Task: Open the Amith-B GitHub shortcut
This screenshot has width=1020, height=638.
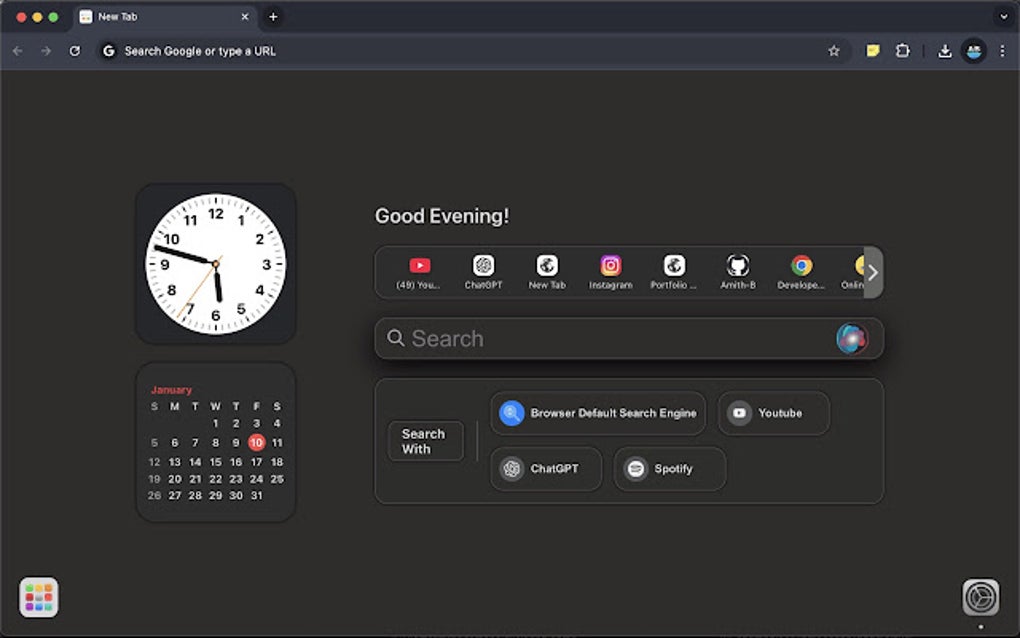Action: pyautogui.click(x=737, y=265)
